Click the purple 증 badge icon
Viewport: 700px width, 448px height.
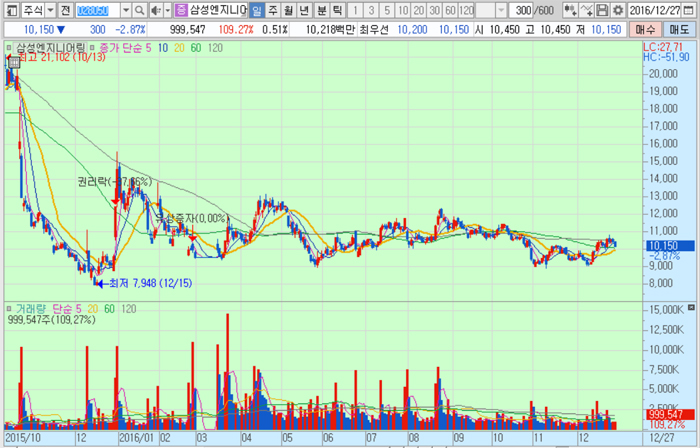coord(180,10)
